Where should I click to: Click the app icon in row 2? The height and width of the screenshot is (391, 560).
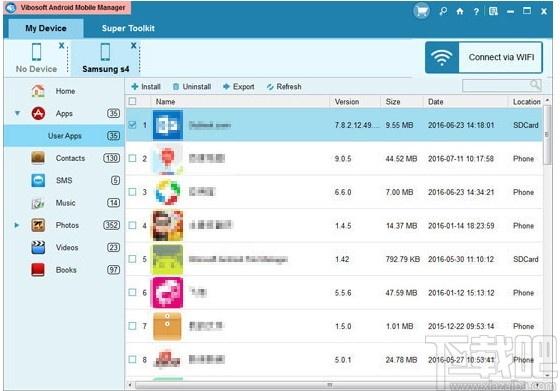tap(168, 159)
